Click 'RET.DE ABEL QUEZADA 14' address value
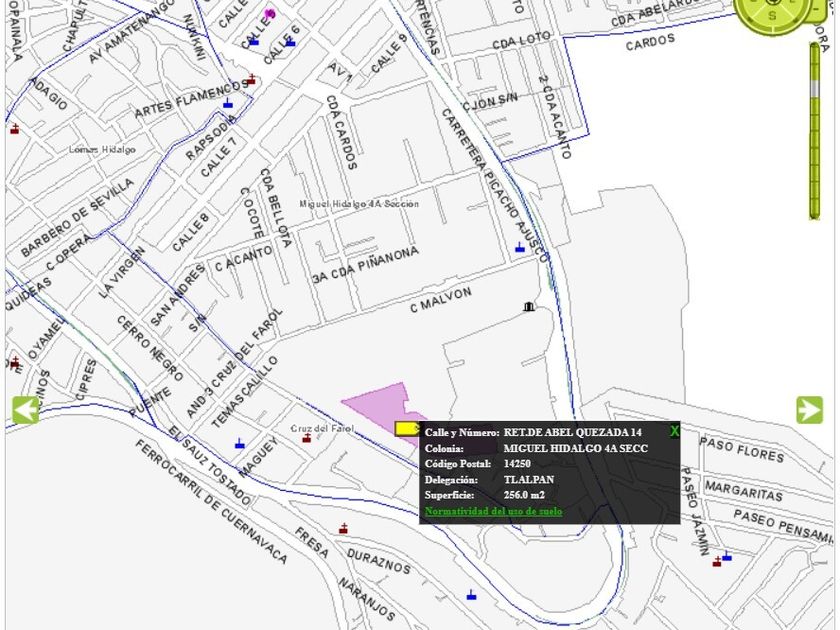 pyautogui.click(x=572, y=432)
